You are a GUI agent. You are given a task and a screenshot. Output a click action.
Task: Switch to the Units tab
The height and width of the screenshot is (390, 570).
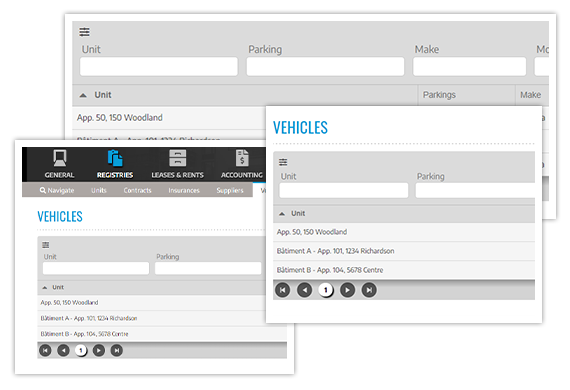click(99, 190)
